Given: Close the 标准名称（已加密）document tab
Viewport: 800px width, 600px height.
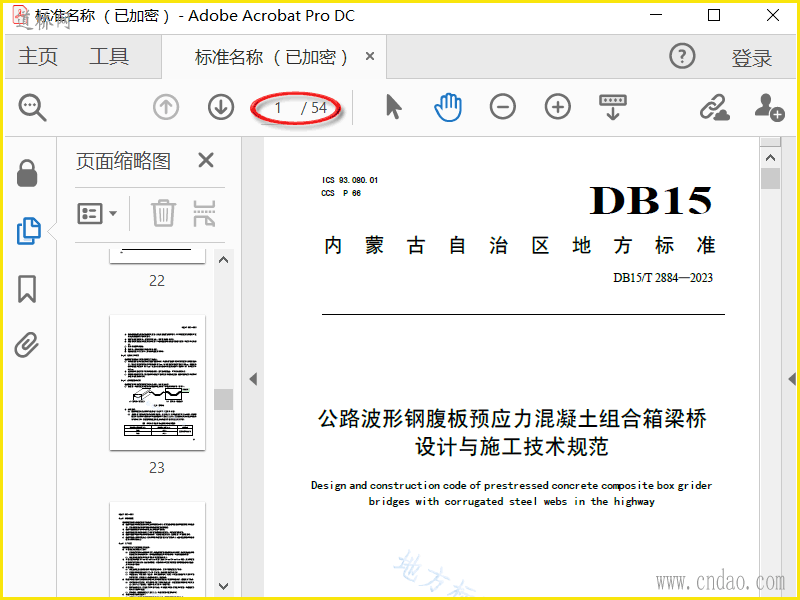Looking at the screenshot, I should tap(370, 56).
